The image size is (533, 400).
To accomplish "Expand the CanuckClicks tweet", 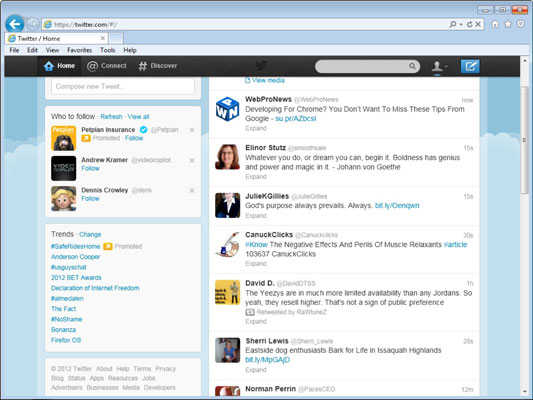I will [256, 264].
